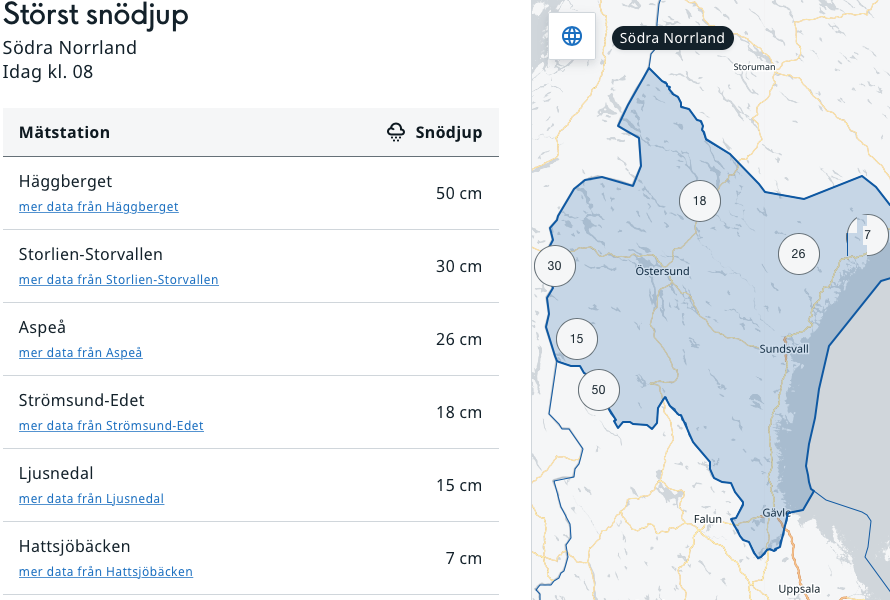Click the Södra Norrland map label

coord(672,38)
